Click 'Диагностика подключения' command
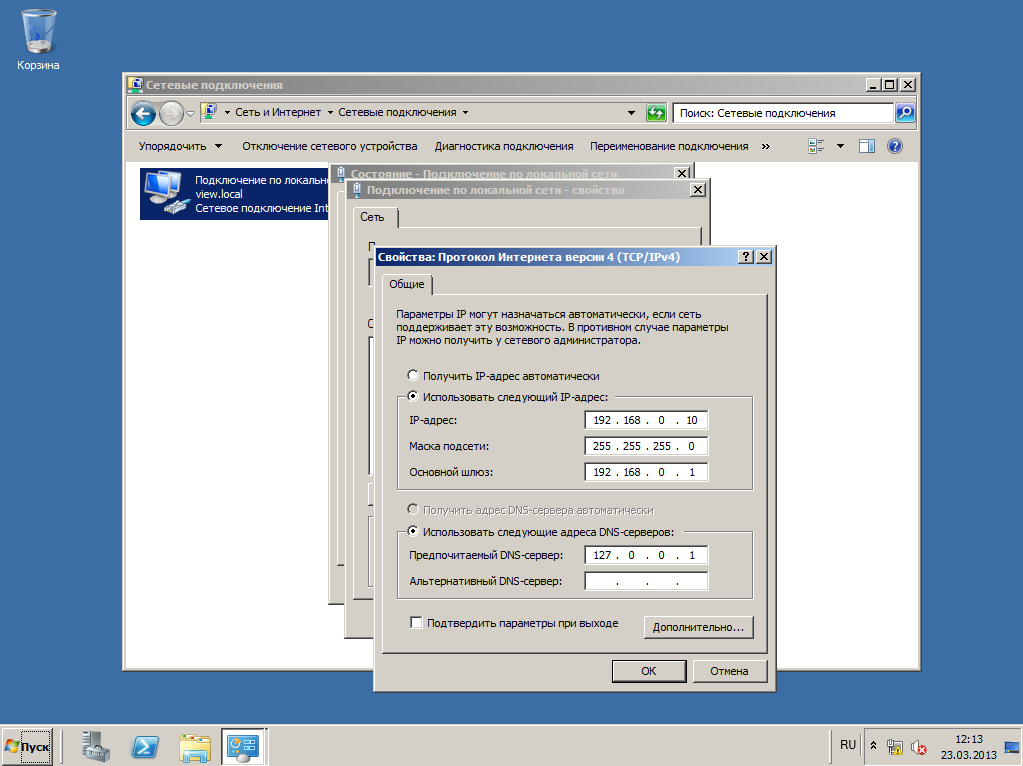Viewport: 1023px width, 766px height. (x=504, y=146)
